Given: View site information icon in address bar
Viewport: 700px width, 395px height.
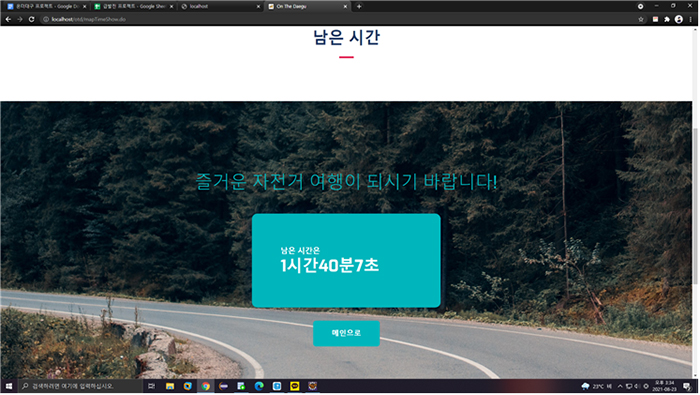Looking at the screenshot, I should point(46,19).
